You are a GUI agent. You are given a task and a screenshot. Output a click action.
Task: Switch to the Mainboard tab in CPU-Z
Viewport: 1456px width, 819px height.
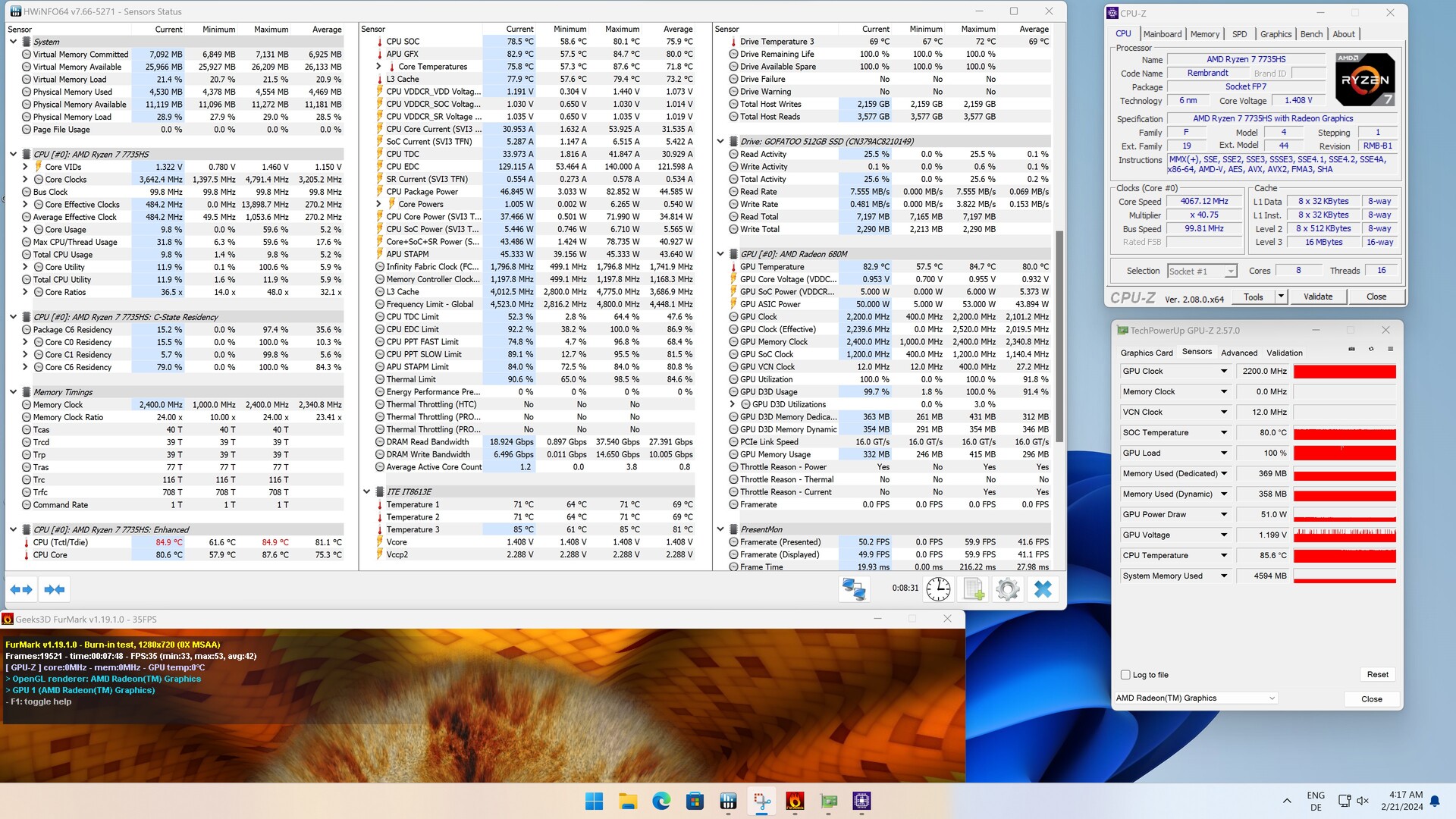(1162, 34)
